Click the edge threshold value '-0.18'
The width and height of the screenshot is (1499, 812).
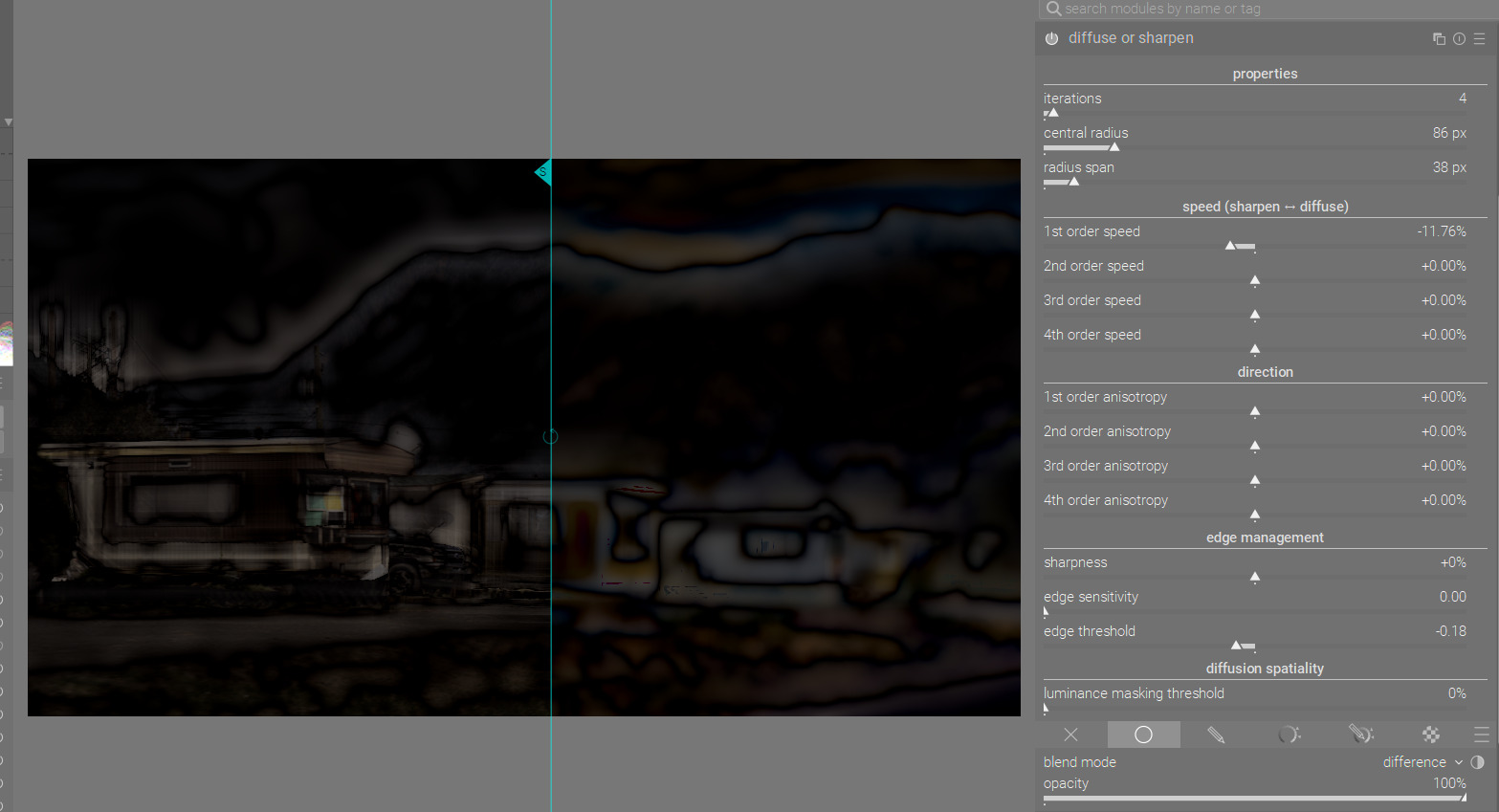(x=1451, y=631)
